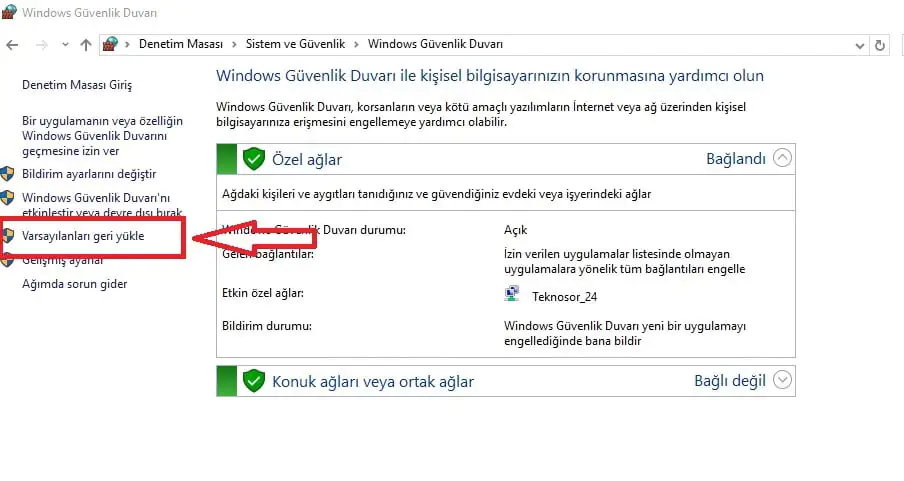Open Denetim Masası Giriş link
Image resolution: width=904 pixels, height=481 pixels.
click(x=77, y=85)
